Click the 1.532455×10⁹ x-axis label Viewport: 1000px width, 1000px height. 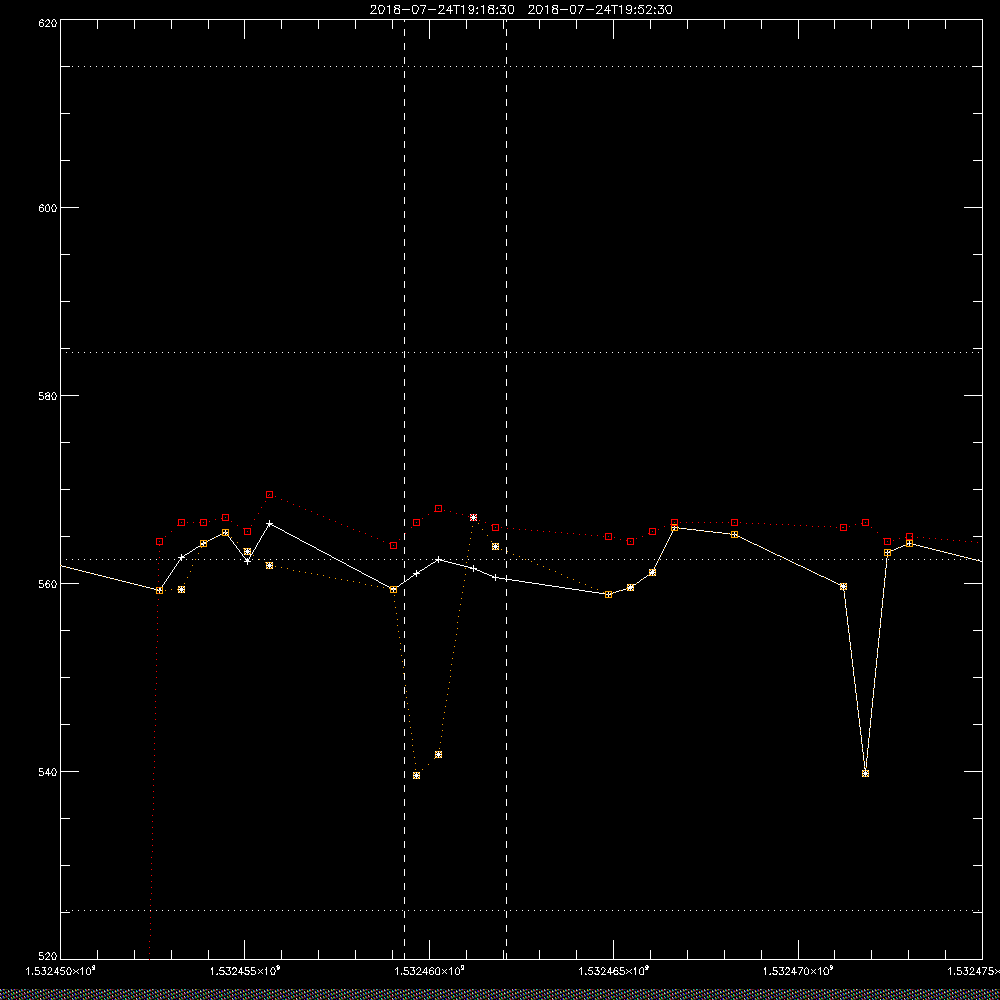tap(244, 971)
